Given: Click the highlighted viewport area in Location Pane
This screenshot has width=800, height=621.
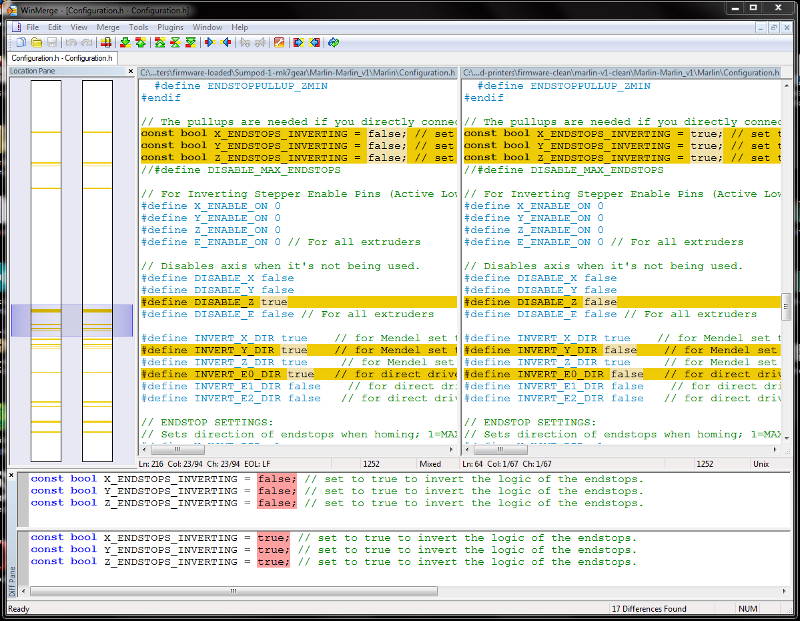Looking at the screenshot, I should point(71,320).
